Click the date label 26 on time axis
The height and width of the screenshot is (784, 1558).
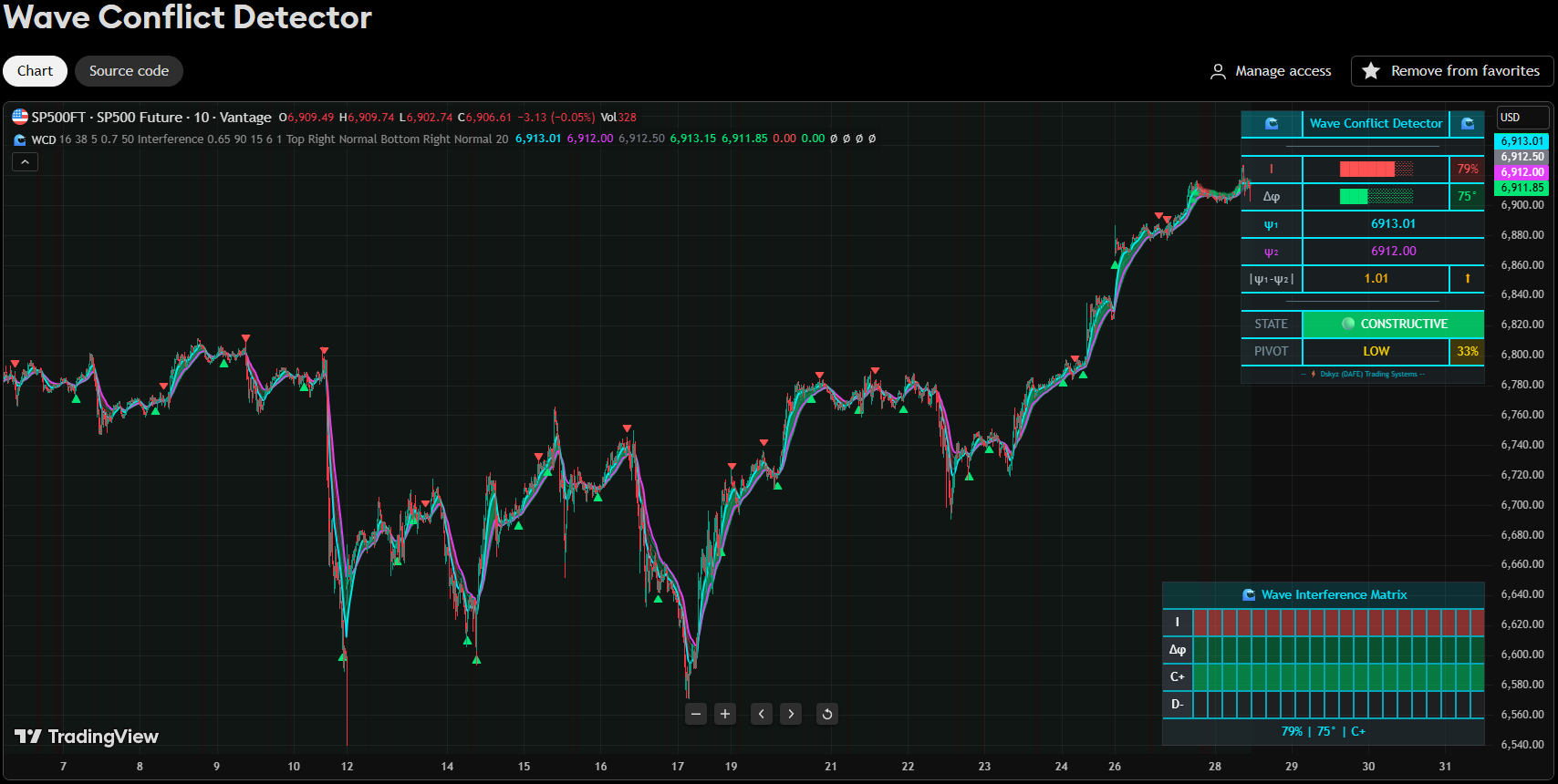click(x=1115, y=767)
